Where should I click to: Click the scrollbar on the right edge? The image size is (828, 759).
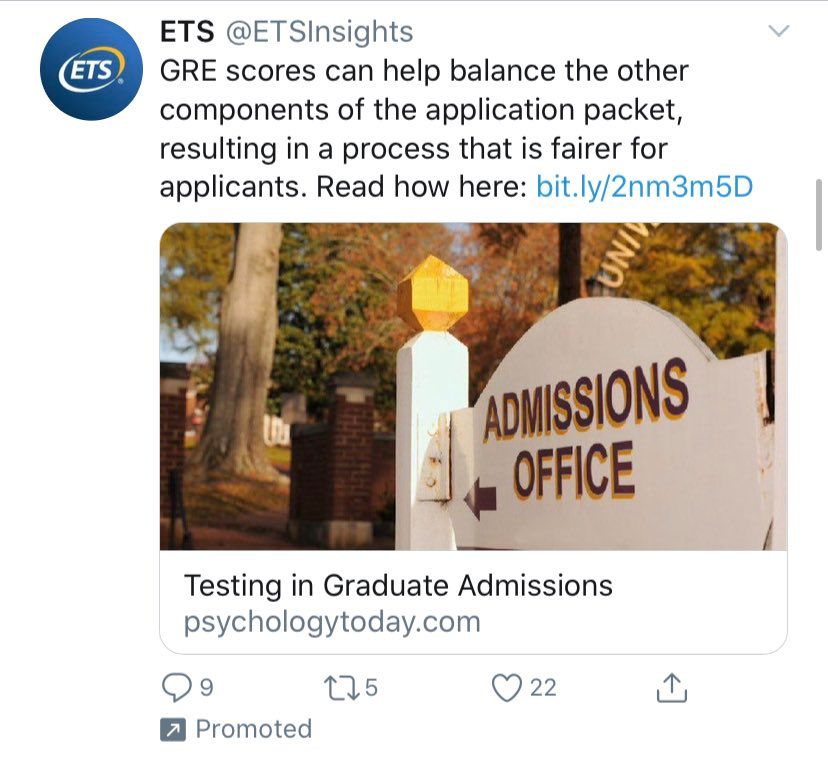click(821, 215)
